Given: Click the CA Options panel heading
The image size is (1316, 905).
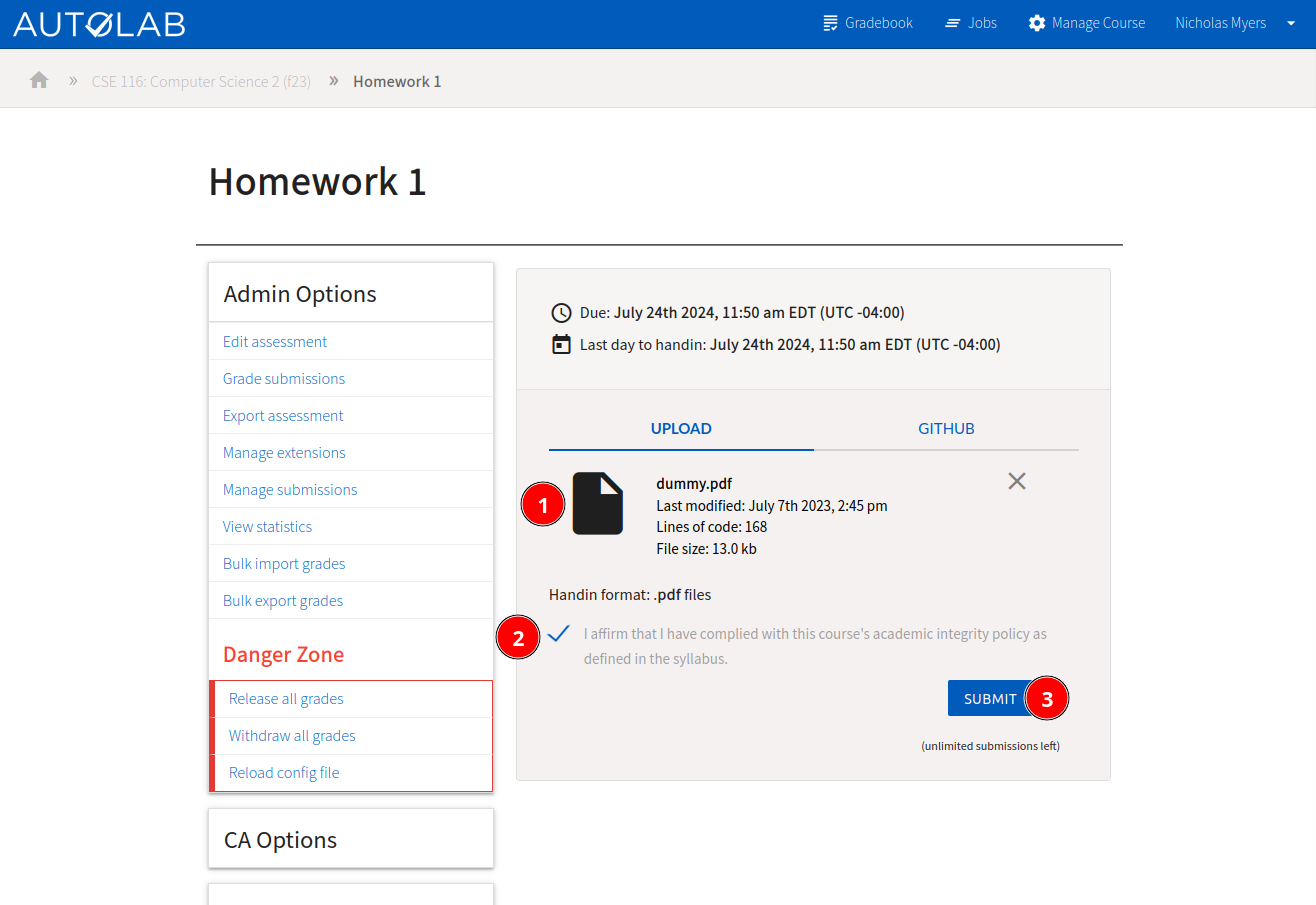Looking at the screenshot, I should (x=281, y=840).
